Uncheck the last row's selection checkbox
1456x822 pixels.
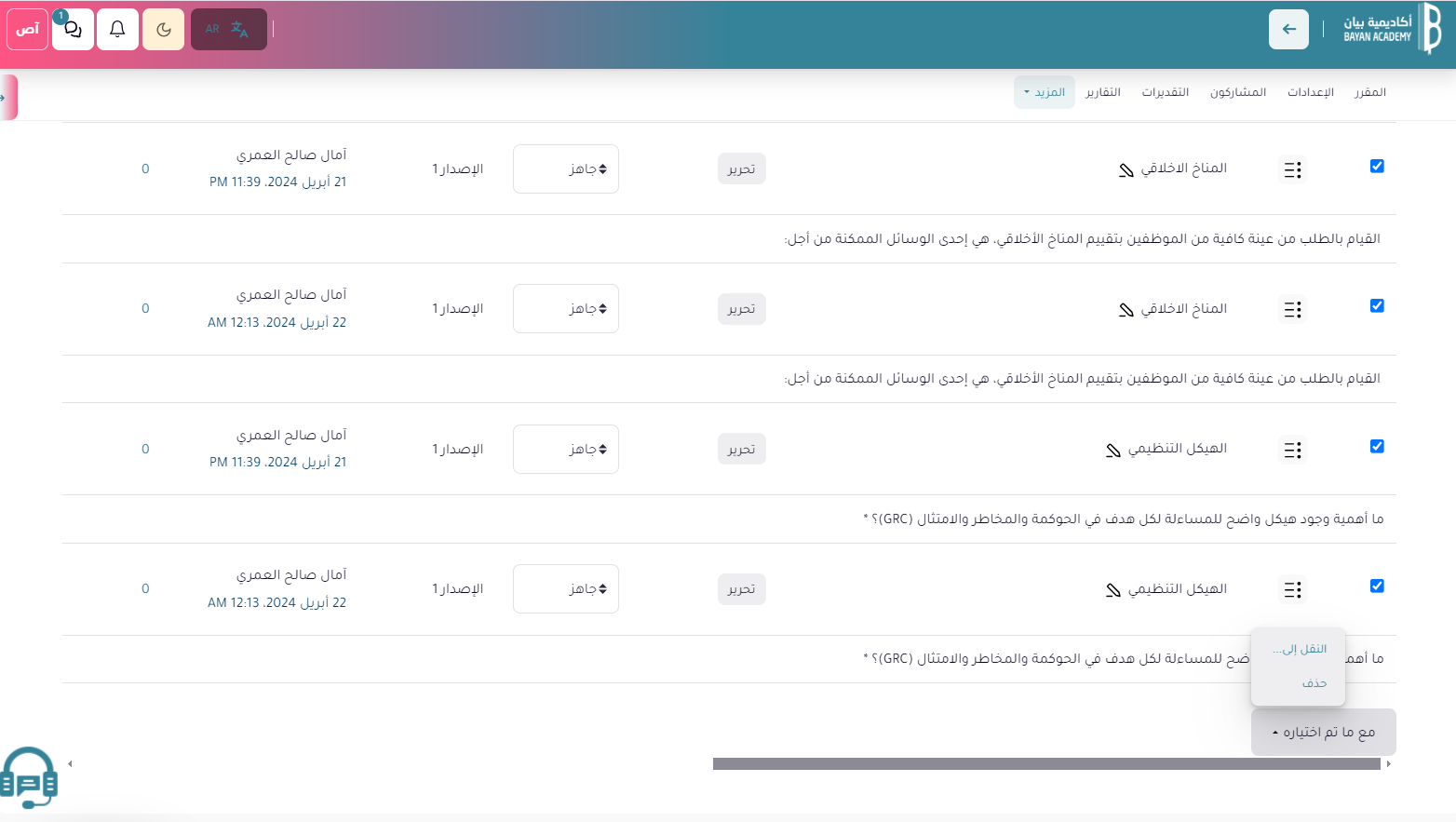1377,586
